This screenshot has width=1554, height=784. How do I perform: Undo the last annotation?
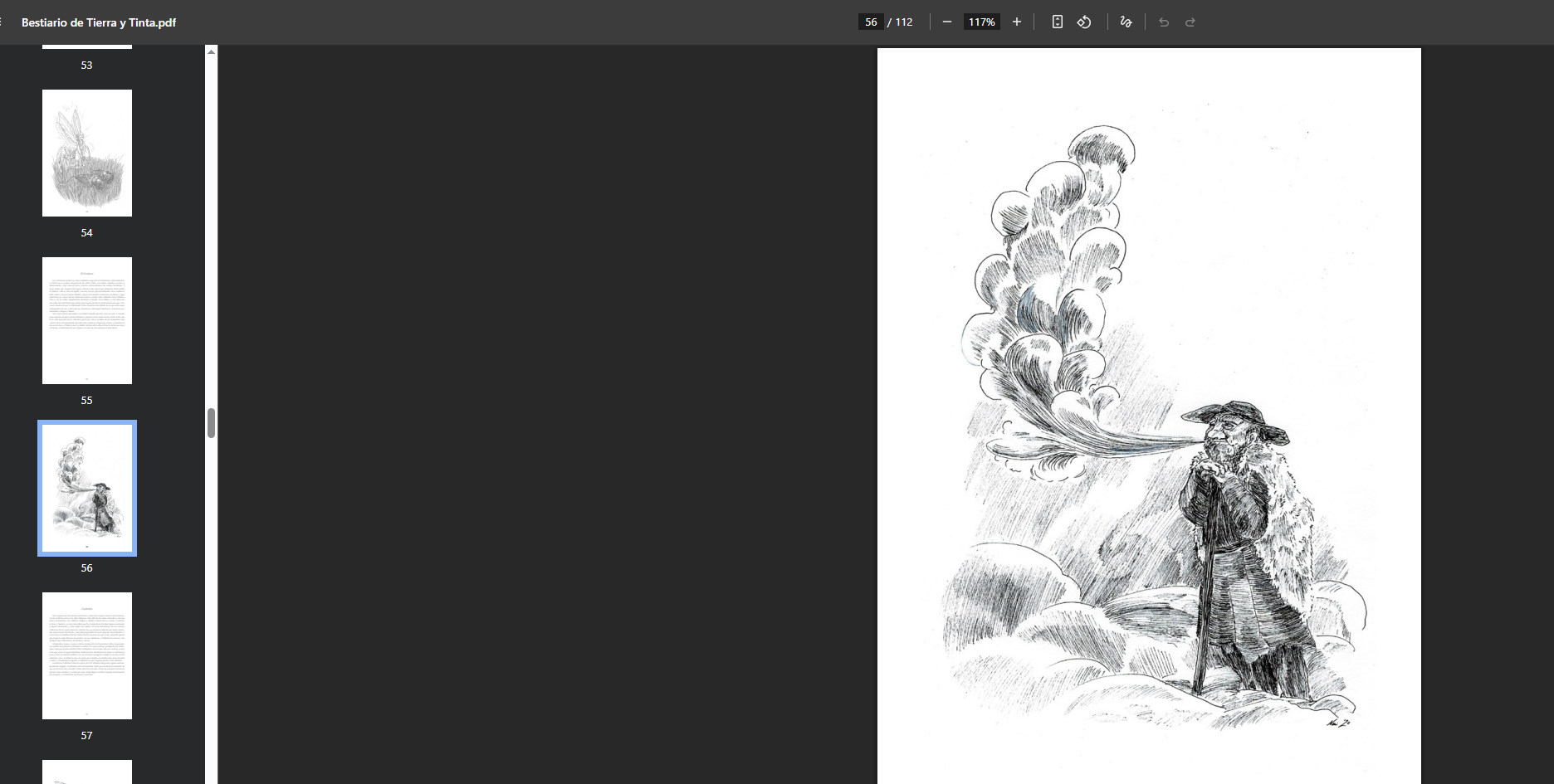click(1164, 22)
